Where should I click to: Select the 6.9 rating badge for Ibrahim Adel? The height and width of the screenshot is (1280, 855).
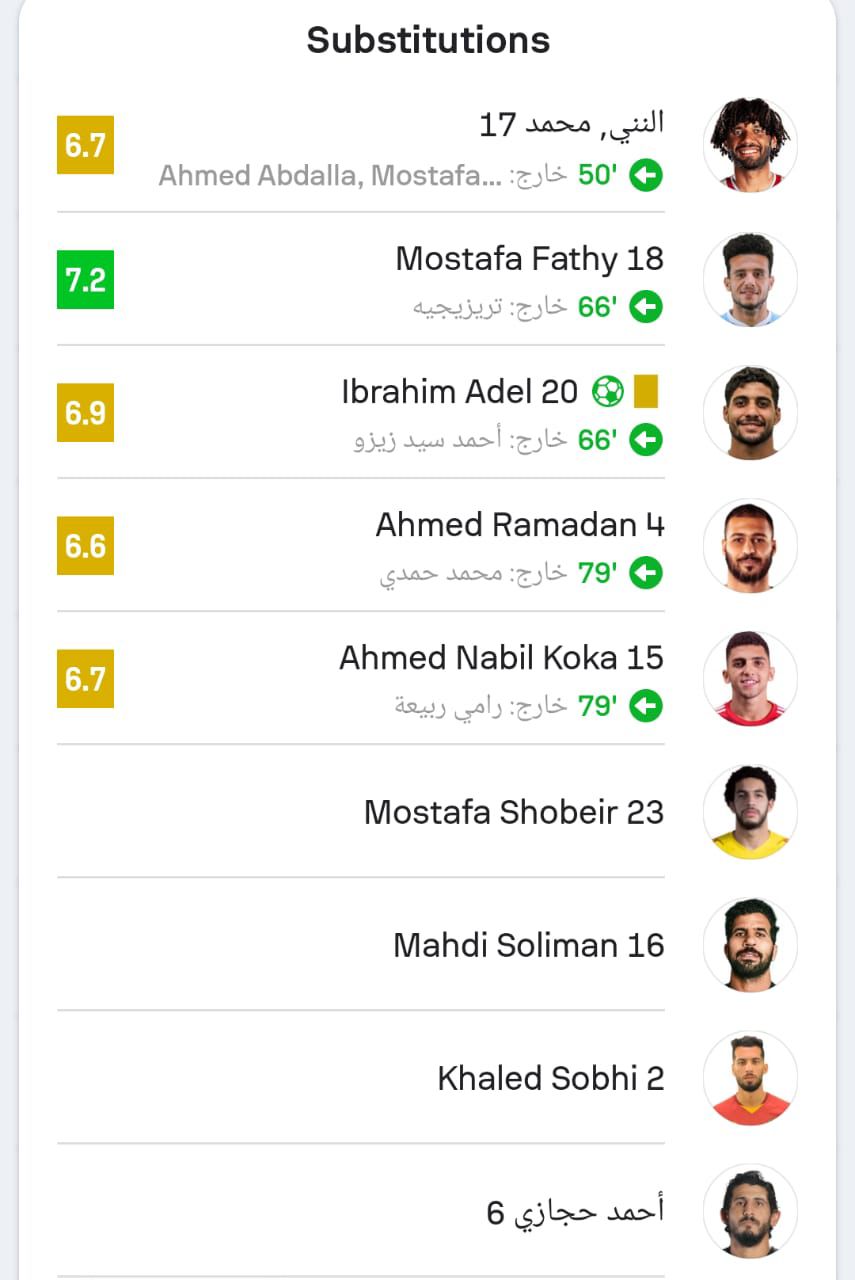85,412
